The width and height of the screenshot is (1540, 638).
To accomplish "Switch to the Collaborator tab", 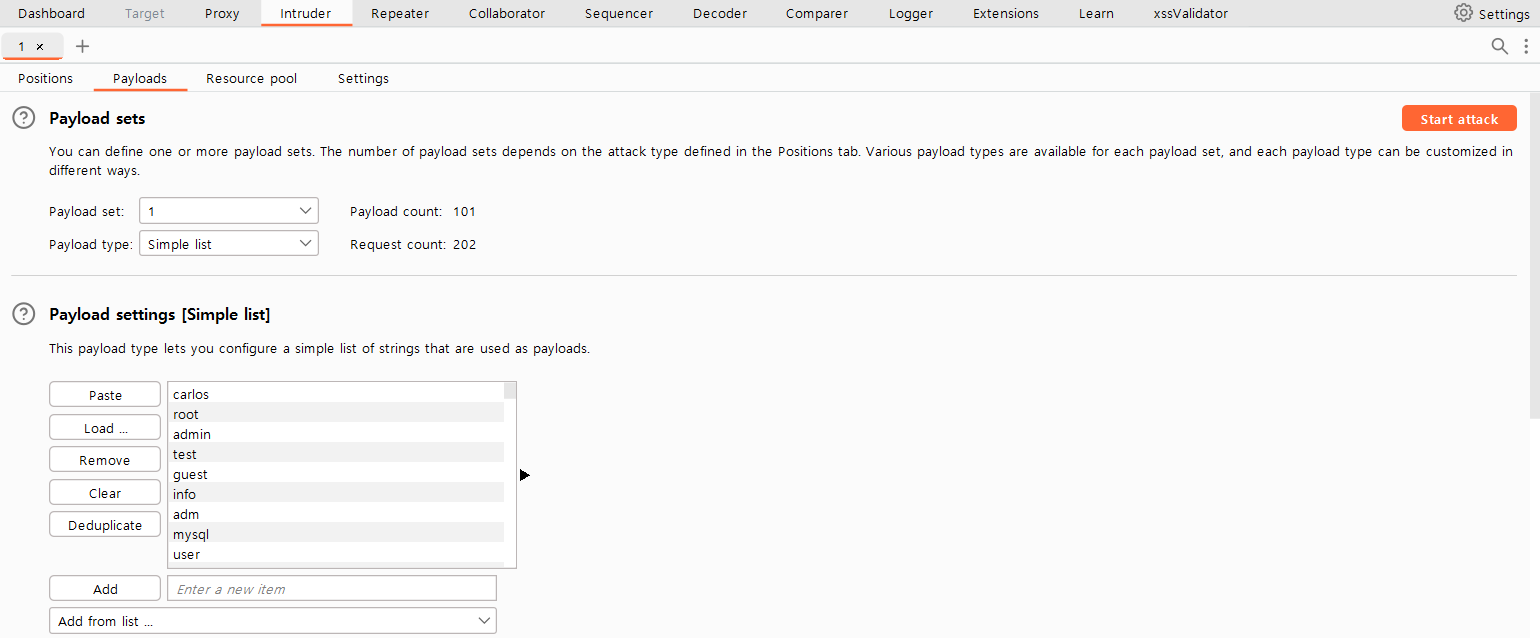I will pos(507,13).
